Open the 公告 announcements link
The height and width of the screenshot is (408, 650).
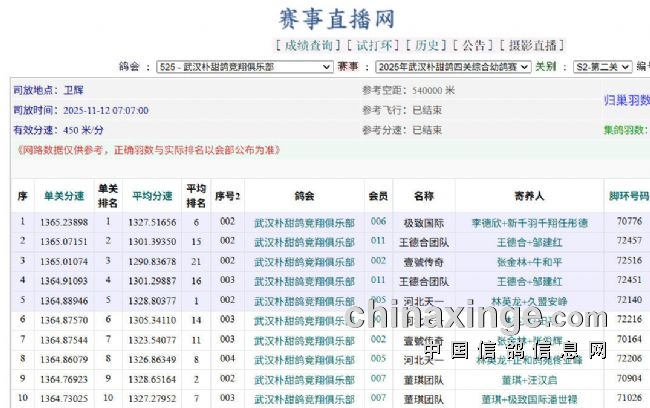(474, 45)
